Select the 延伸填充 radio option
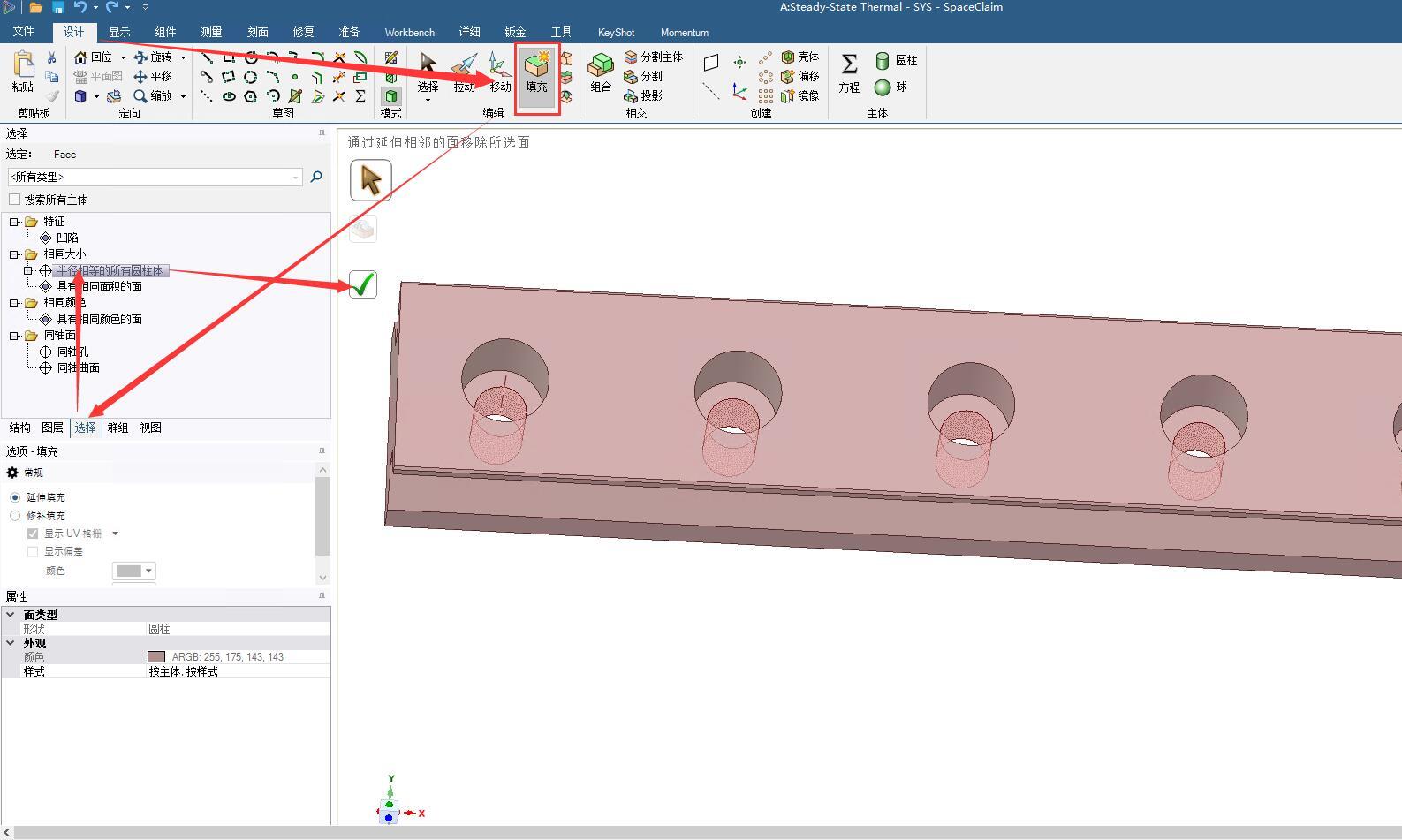The height and width of the screenshot is (840, 1402). pyautogui.click(x=15, y=497)
